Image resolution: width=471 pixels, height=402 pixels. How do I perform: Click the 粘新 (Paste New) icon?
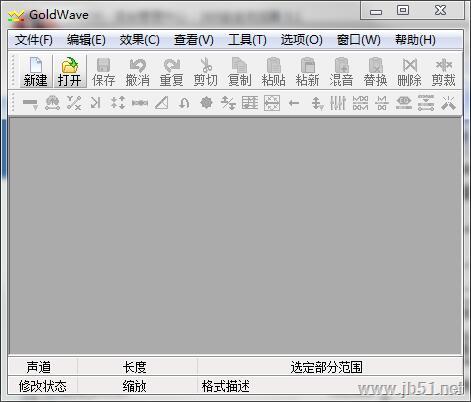307,65
